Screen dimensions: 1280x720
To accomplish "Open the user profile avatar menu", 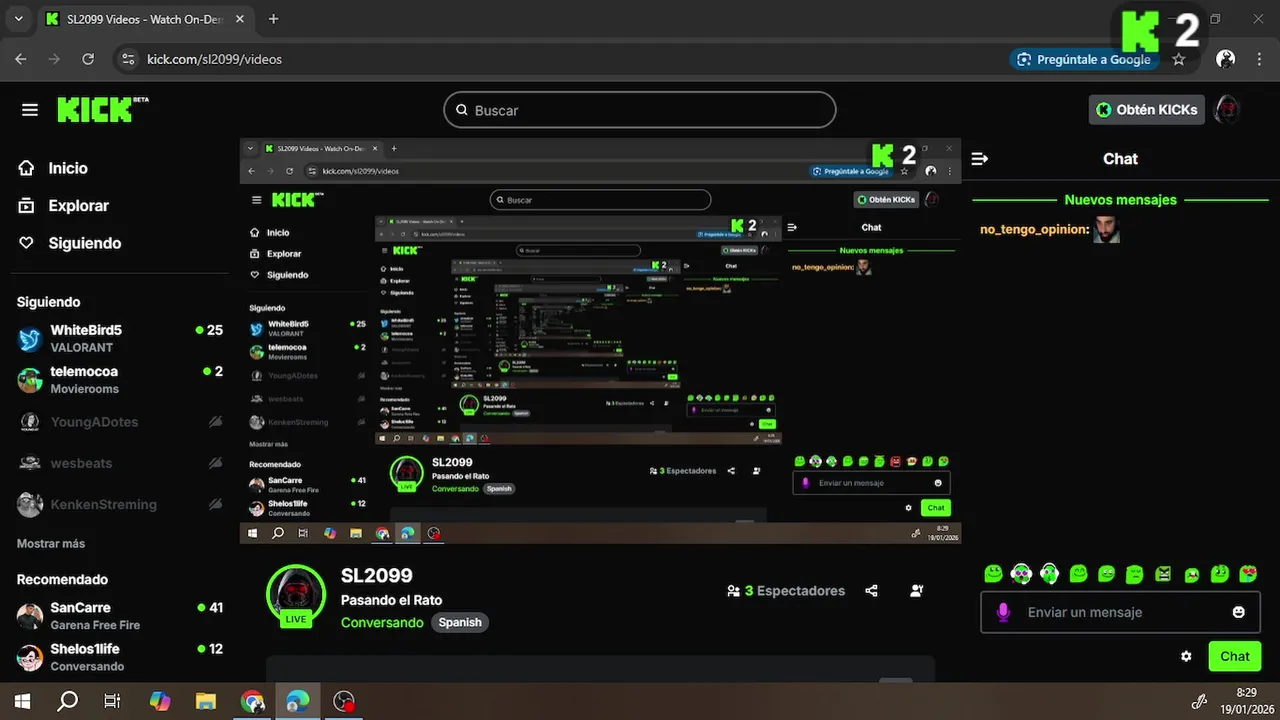I will click(x=1227, y=110).
